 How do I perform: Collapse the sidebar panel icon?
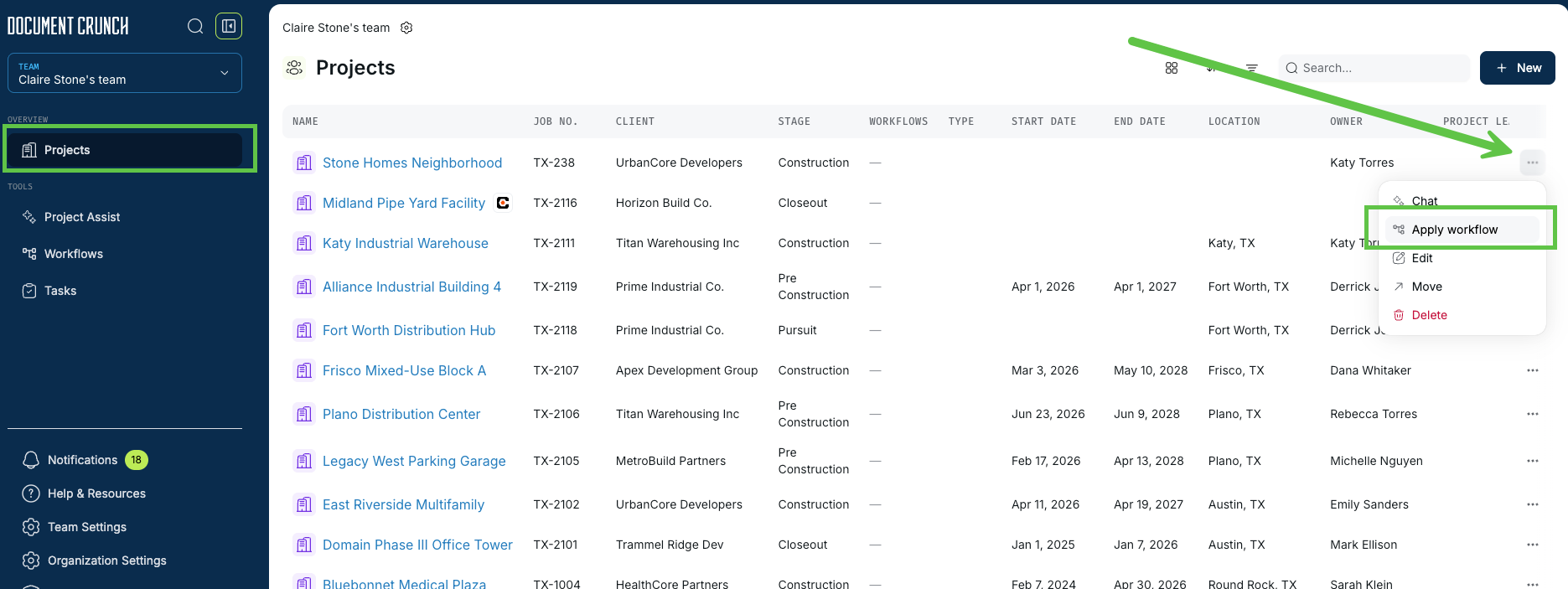pos(229,26)
